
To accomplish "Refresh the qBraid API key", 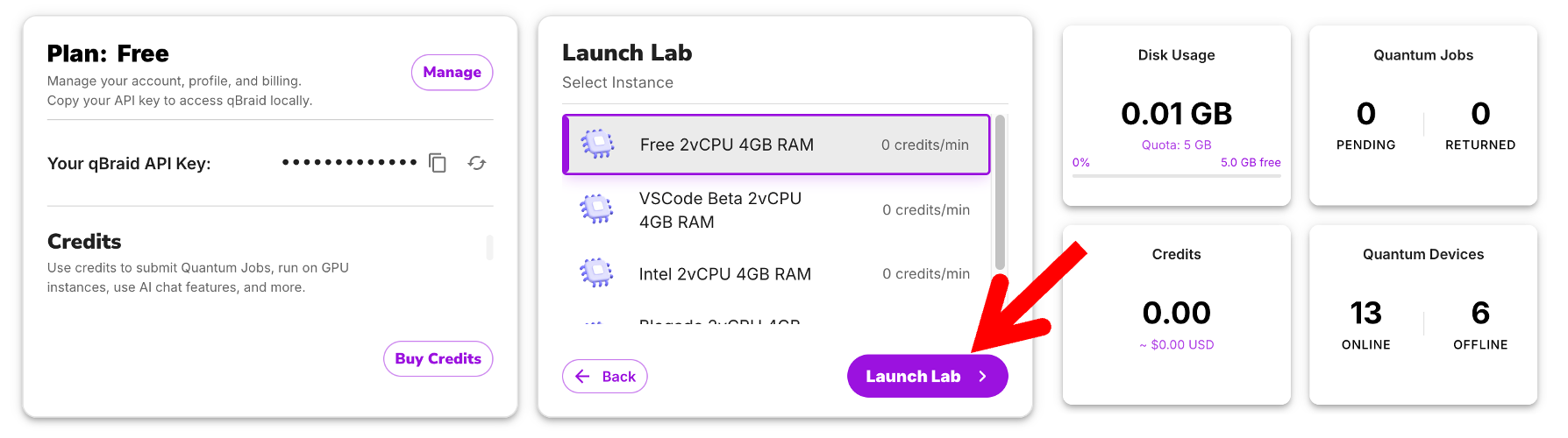I will click(x=476, y=163).
